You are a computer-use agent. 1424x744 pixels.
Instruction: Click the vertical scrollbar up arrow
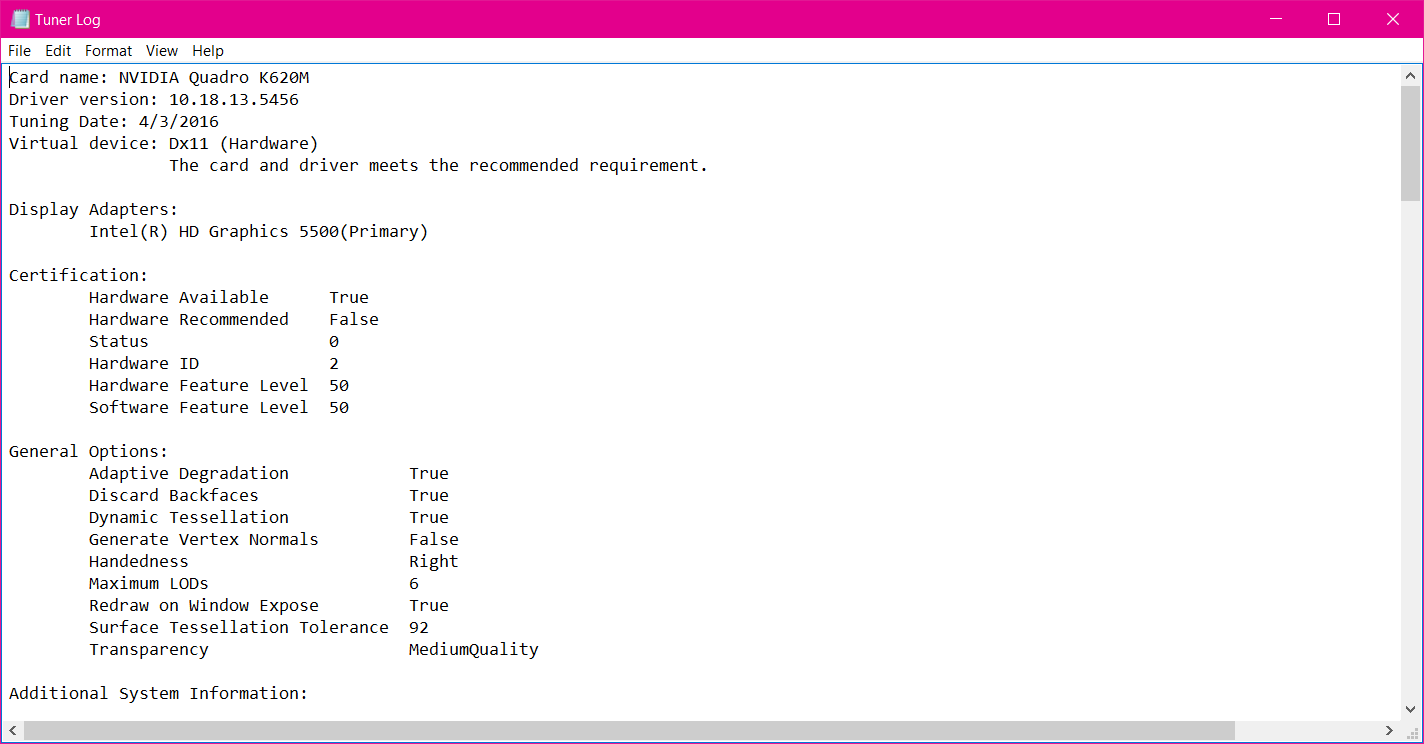pyautogui.click(x=1410, y=75)
